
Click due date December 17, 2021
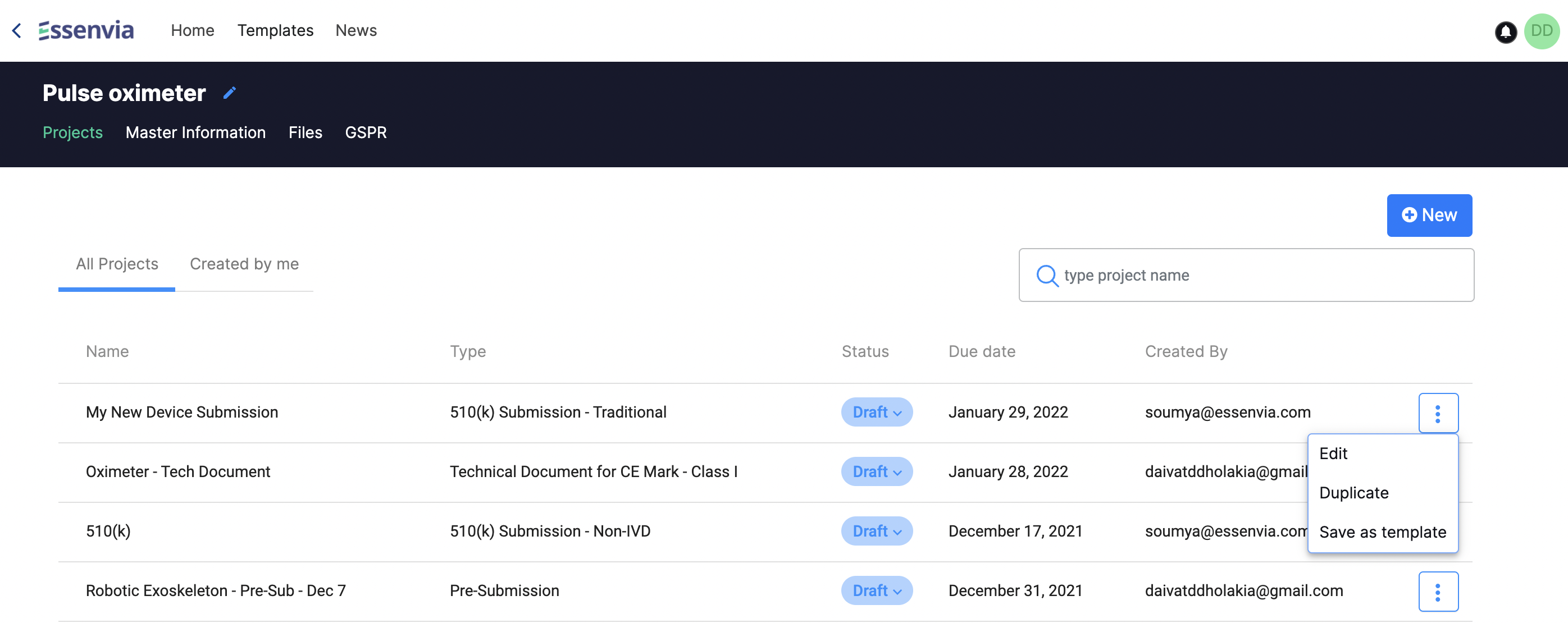coord(1015,532)
